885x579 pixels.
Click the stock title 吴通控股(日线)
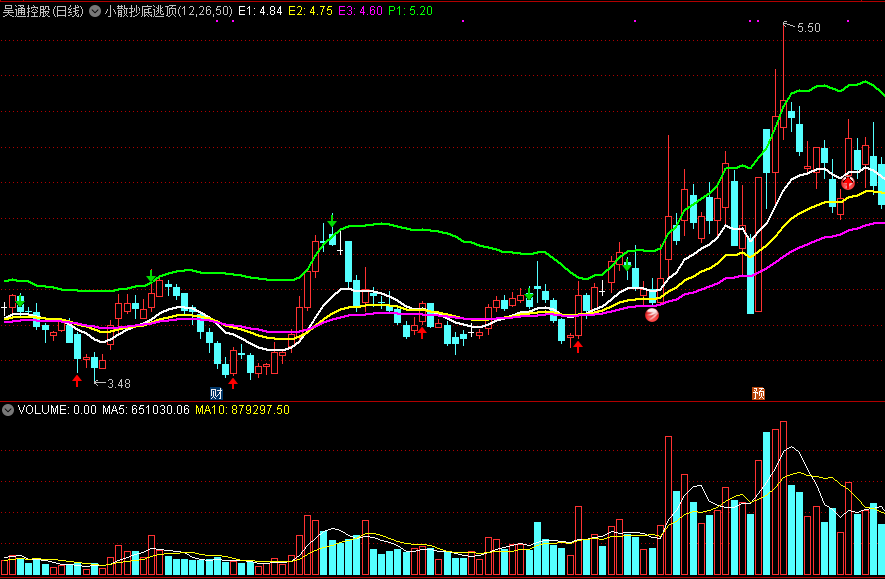coord(43,11)
